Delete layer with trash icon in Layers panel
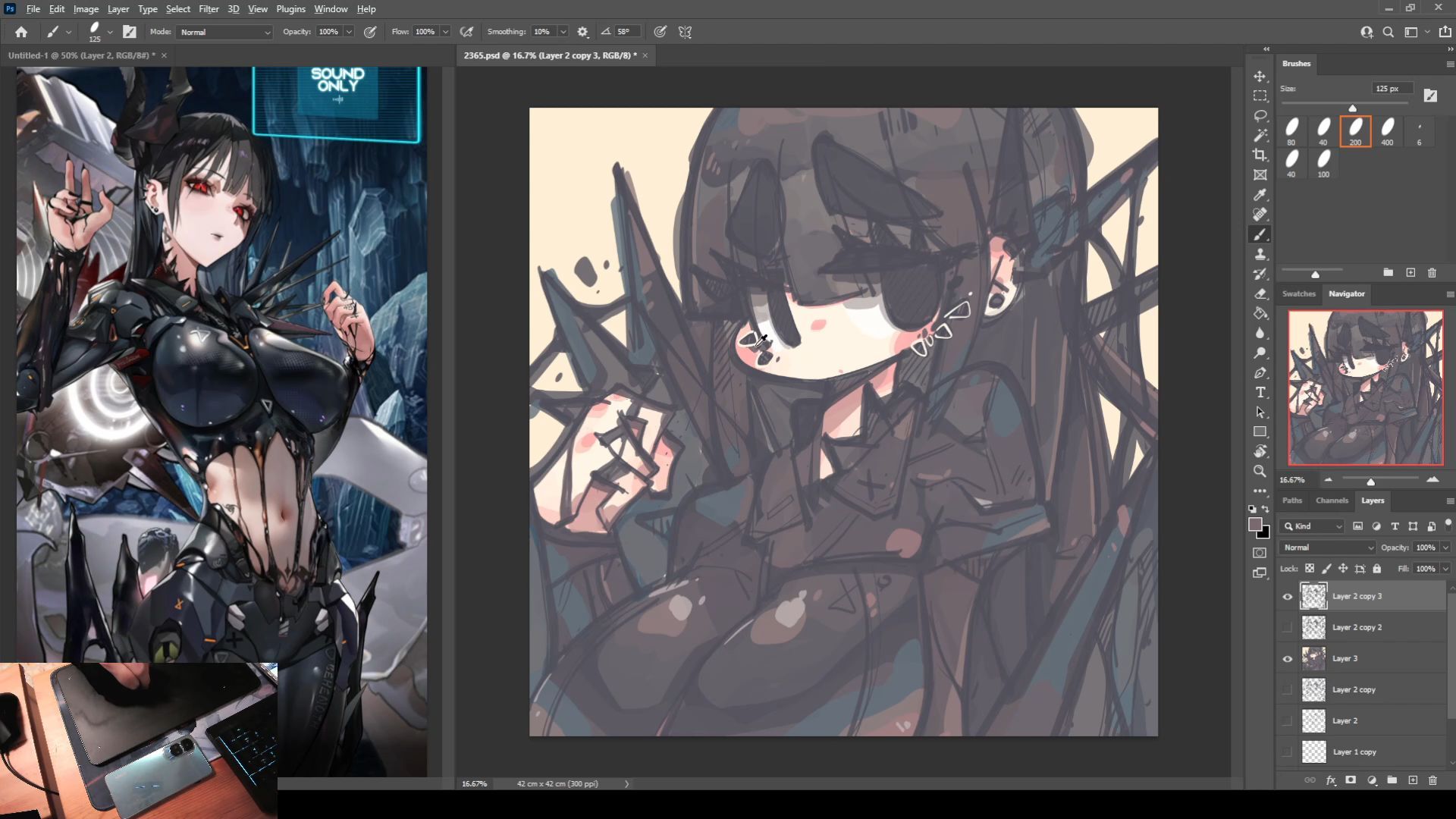The height and width of the screenshot is (819, 1456). [x=1432, y=780]
